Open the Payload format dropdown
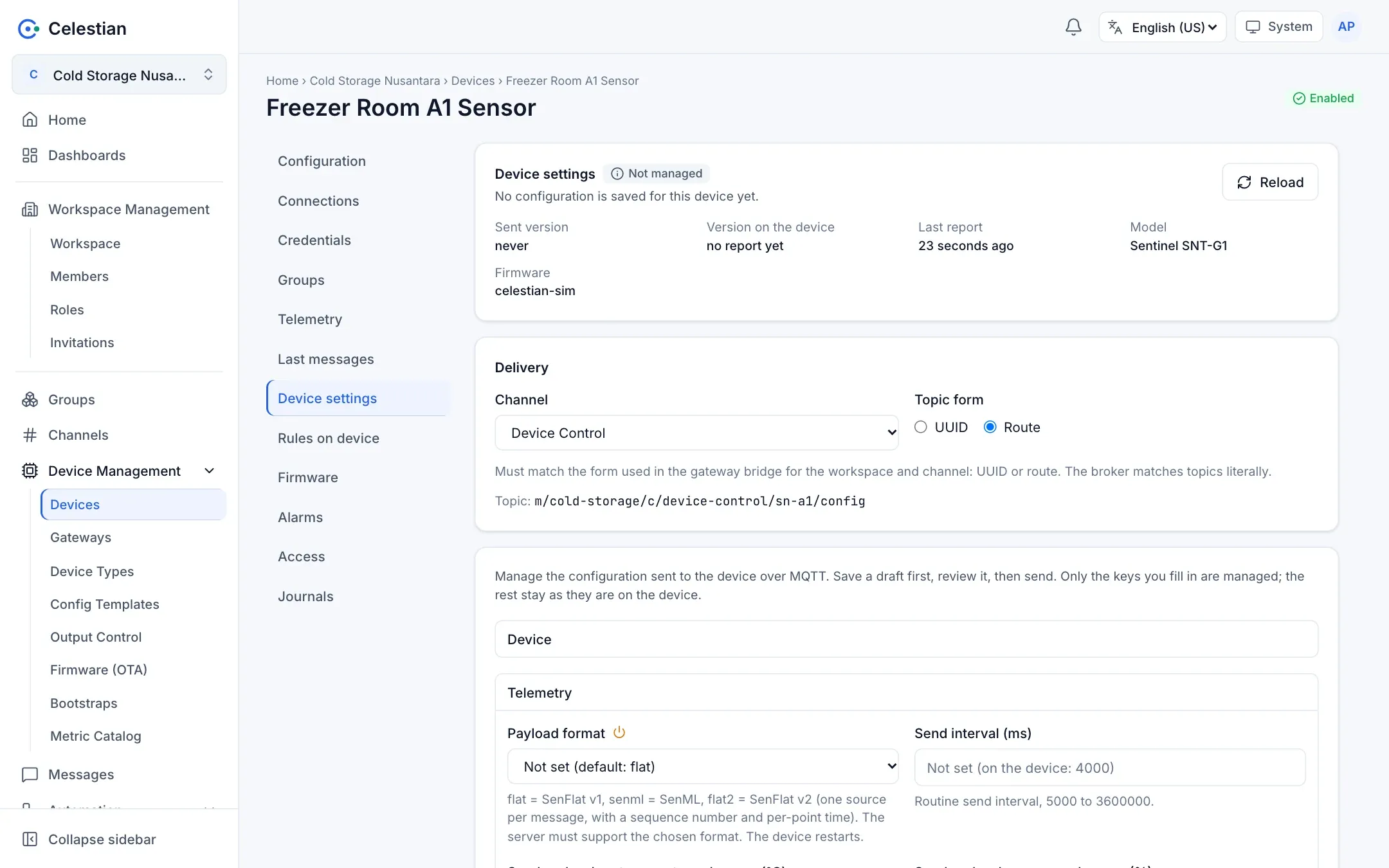Viewport: 1389px width, 868px height. point(703,766)
